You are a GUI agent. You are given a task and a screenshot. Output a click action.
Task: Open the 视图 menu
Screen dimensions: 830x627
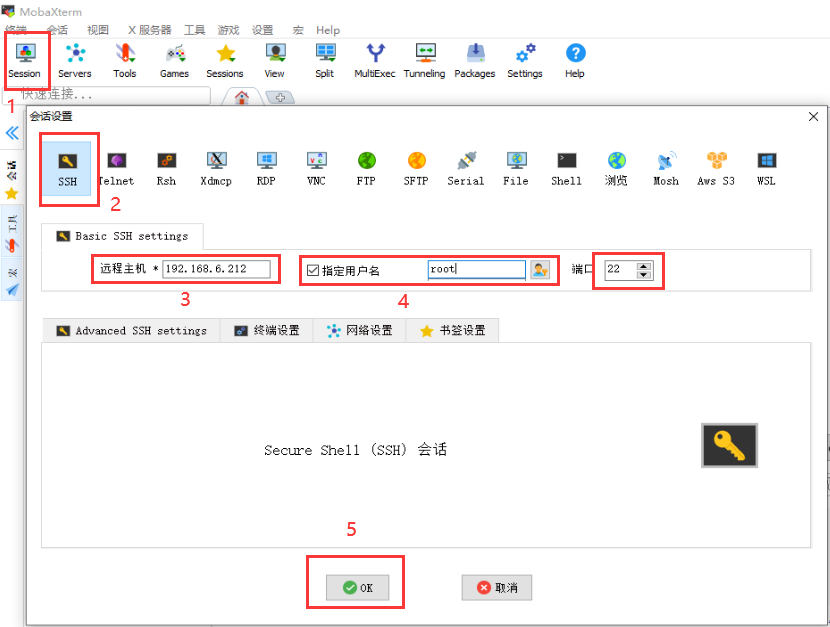click(x=98, y=30)
